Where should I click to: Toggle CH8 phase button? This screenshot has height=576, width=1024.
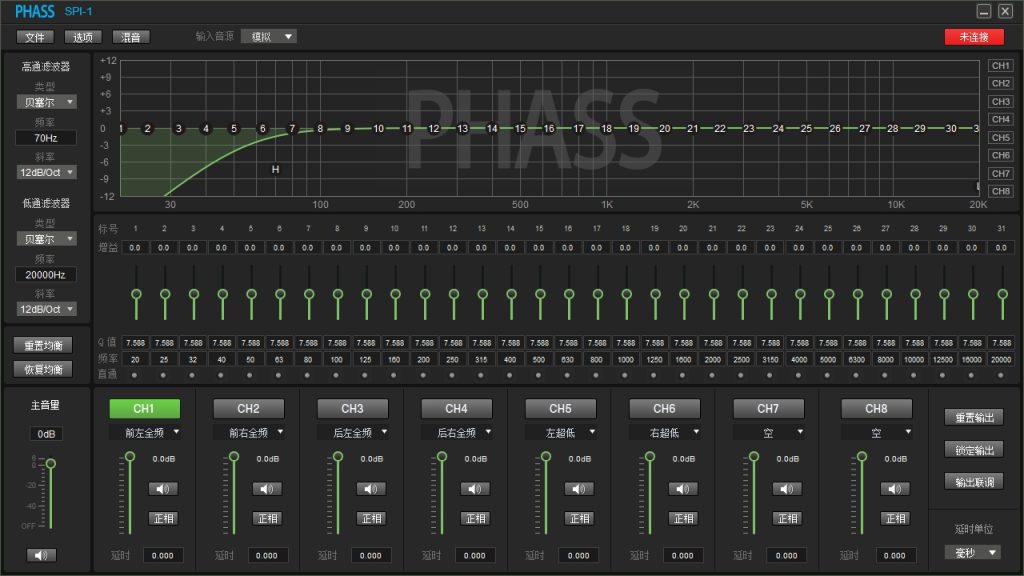pyautogui.click(x=895, y=519)
